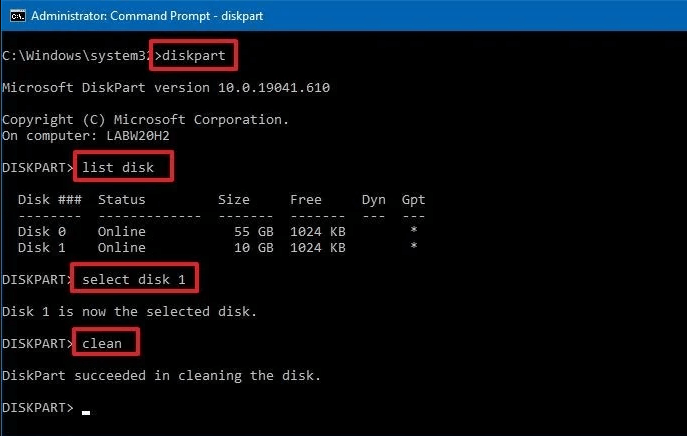Click the Command Prompt icon in title bar
The image size is (687, 436).
pyautogui.click(x=14, y=16)
